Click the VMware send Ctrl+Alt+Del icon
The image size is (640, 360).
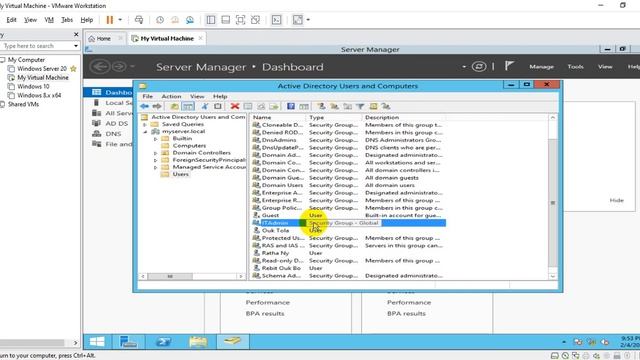click(139, 20)
